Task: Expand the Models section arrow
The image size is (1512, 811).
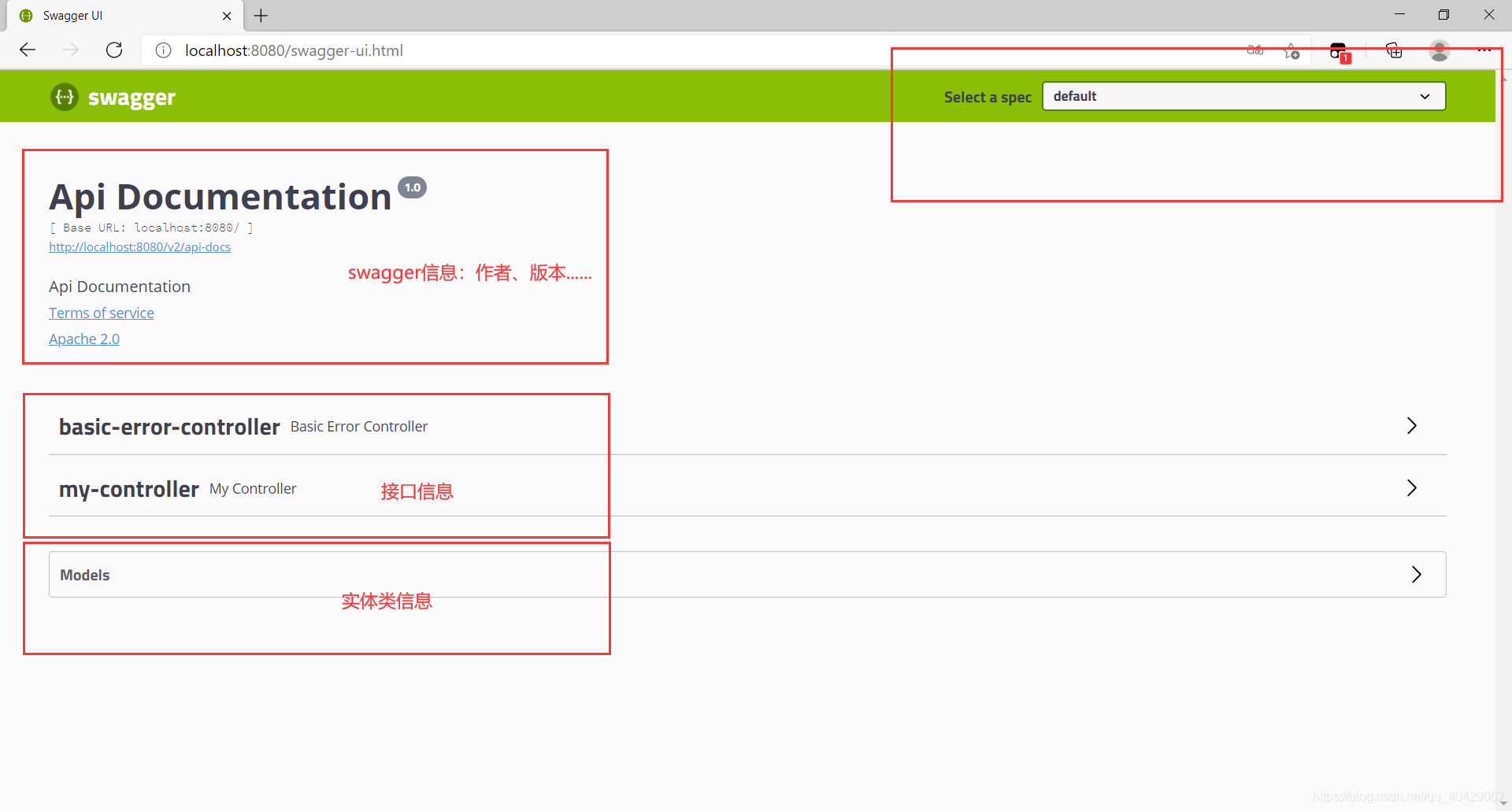Action: (x=1416, y=575)
